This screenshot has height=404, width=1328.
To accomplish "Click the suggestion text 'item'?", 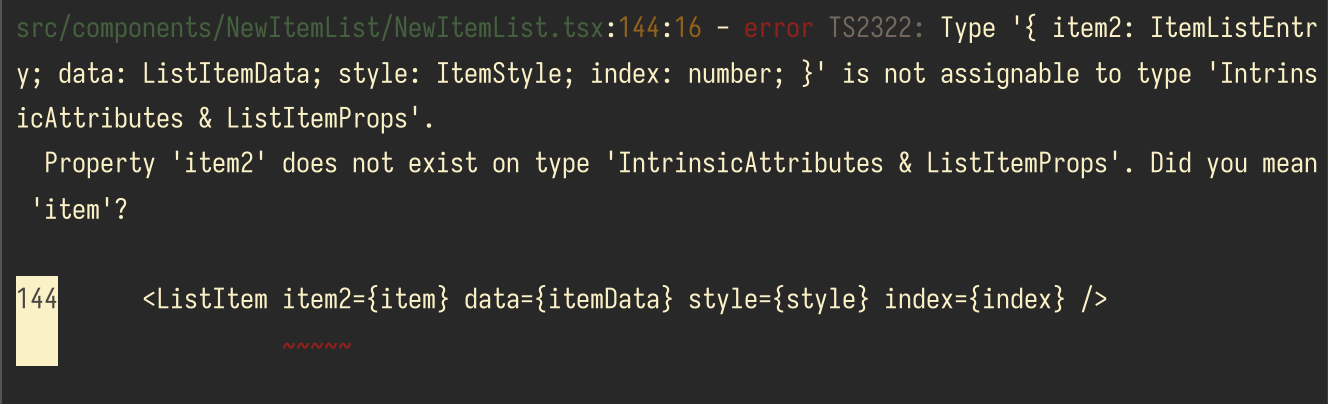I will point(80,210).
